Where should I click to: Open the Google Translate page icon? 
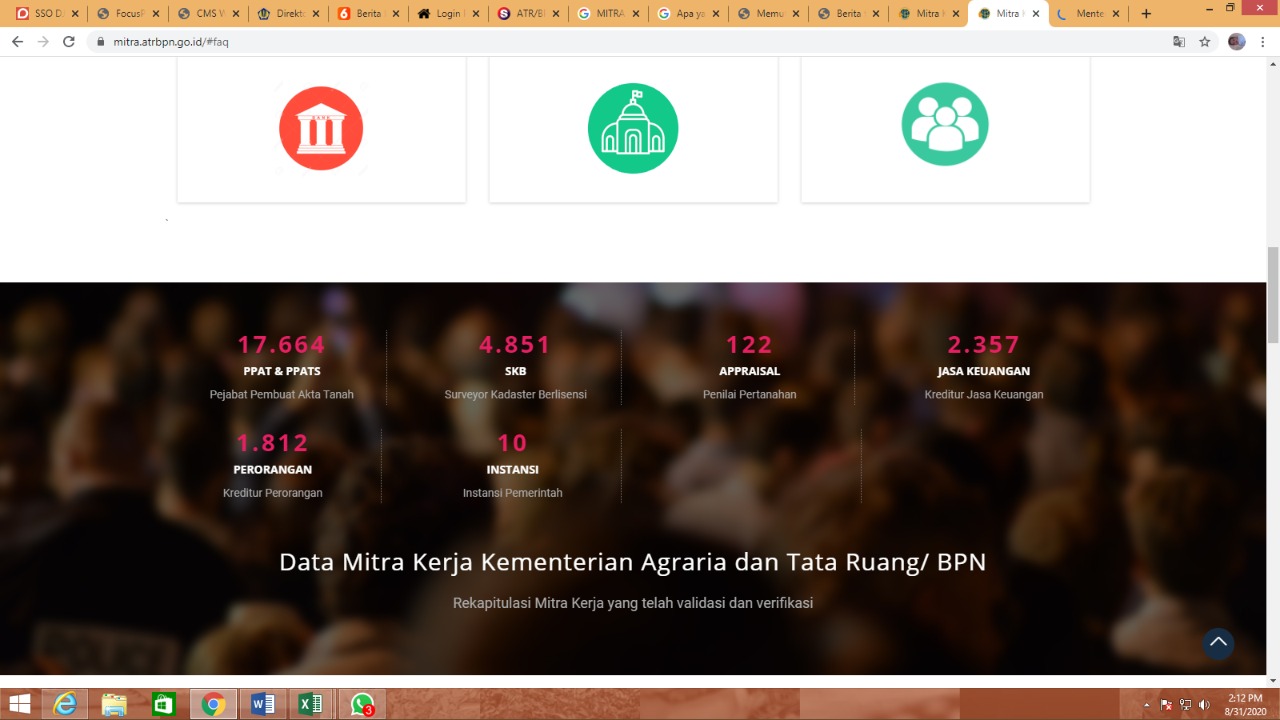tap(1179, 42)
